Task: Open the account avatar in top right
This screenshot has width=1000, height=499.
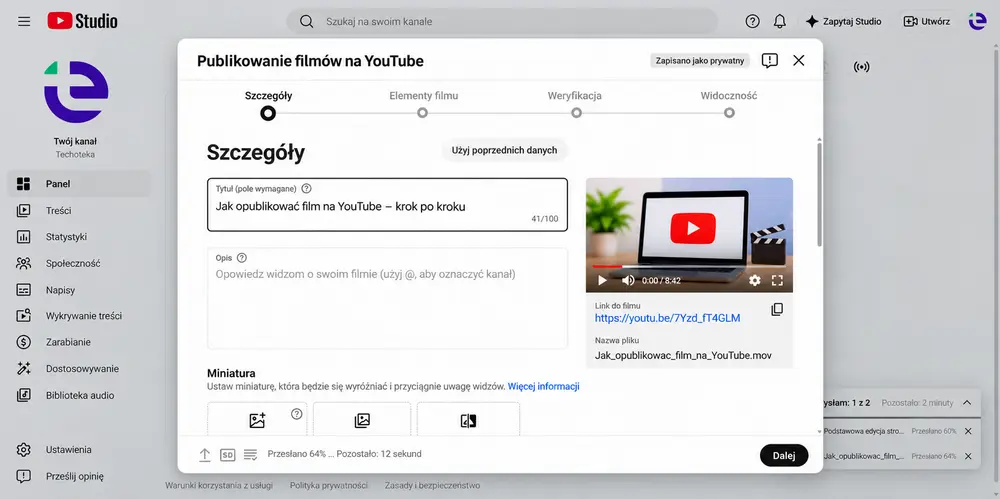Action: pyautogui.click(x=977, y=22)
